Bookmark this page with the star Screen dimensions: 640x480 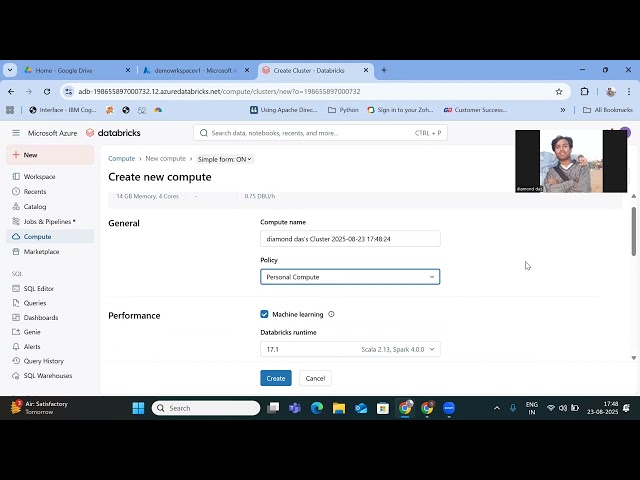click(559, 91)
